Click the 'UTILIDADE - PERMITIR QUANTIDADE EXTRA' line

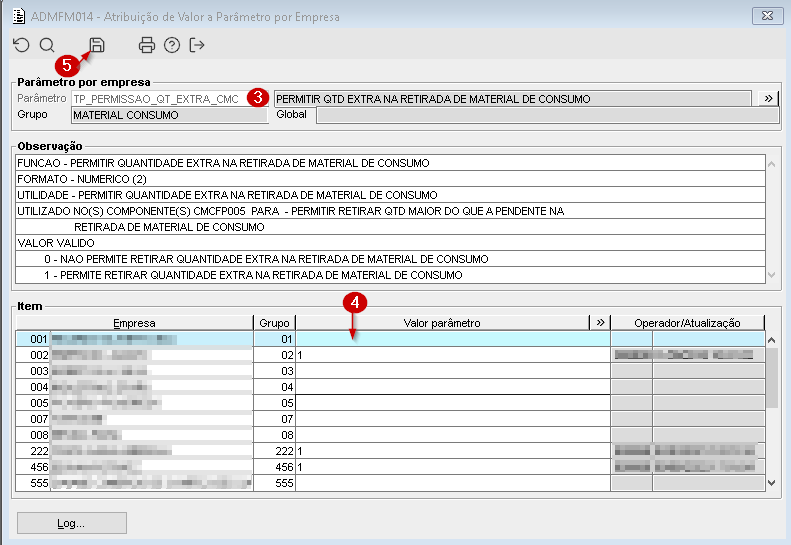coord(390,195)
